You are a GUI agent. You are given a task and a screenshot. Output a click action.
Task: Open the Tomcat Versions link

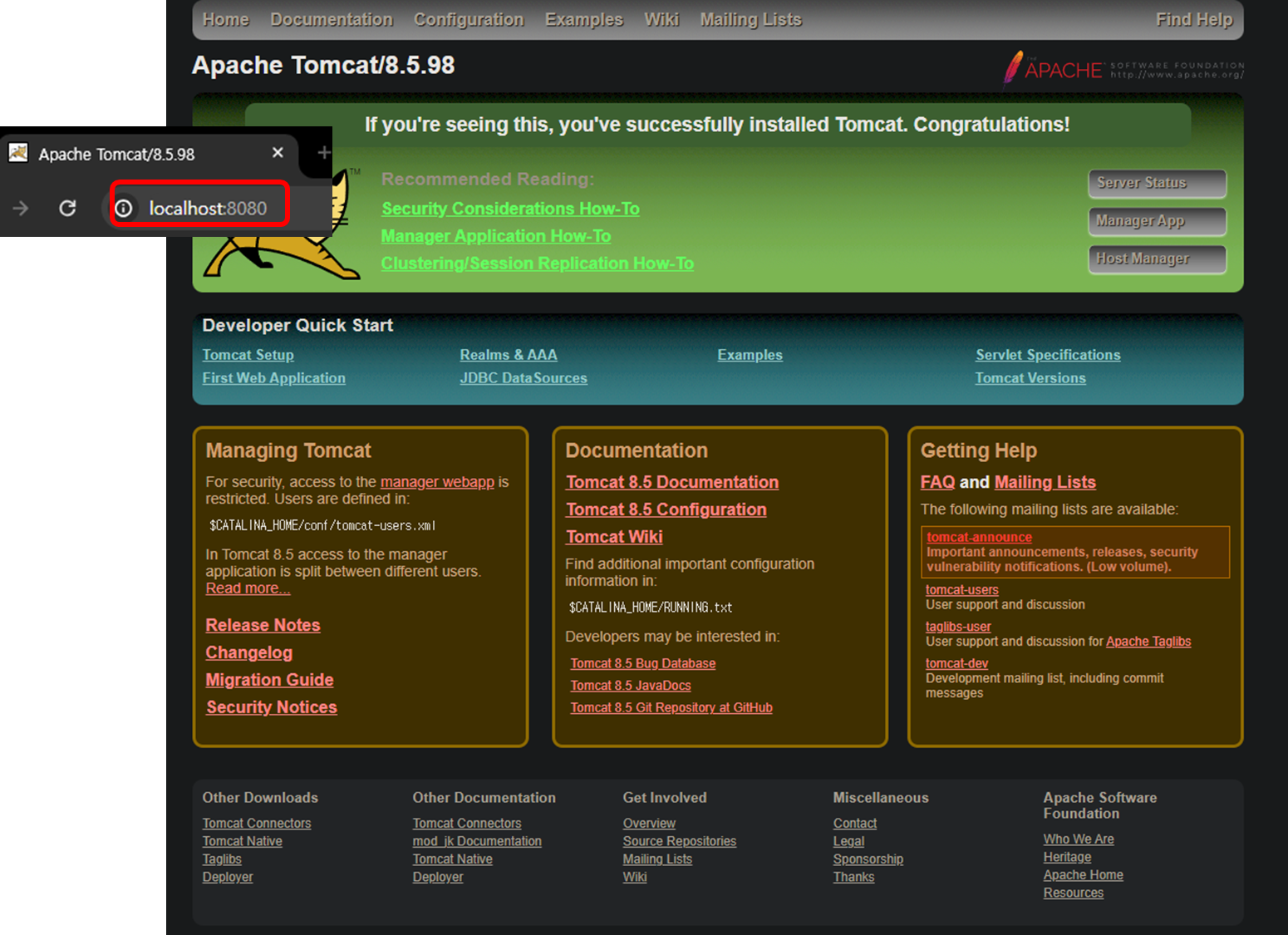tap(1030, 378)
